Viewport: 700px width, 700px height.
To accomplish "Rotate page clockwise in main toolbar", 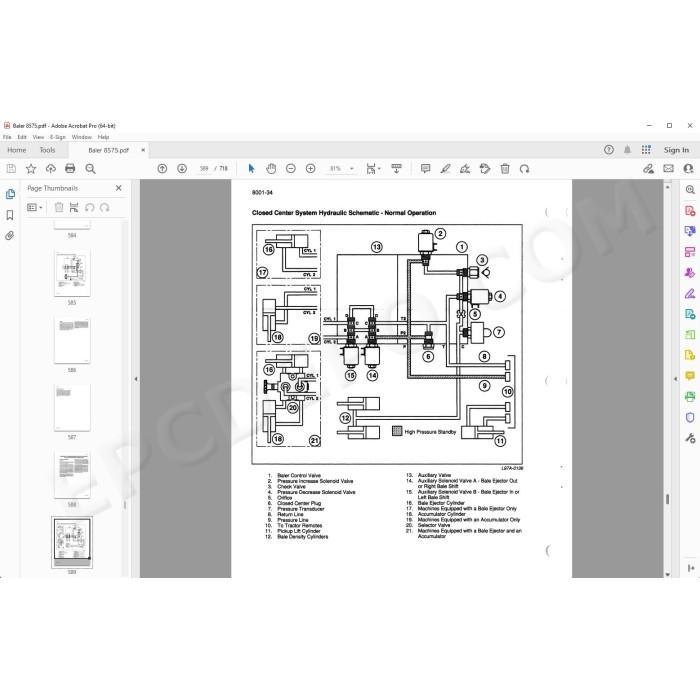I will coord(525,169).
